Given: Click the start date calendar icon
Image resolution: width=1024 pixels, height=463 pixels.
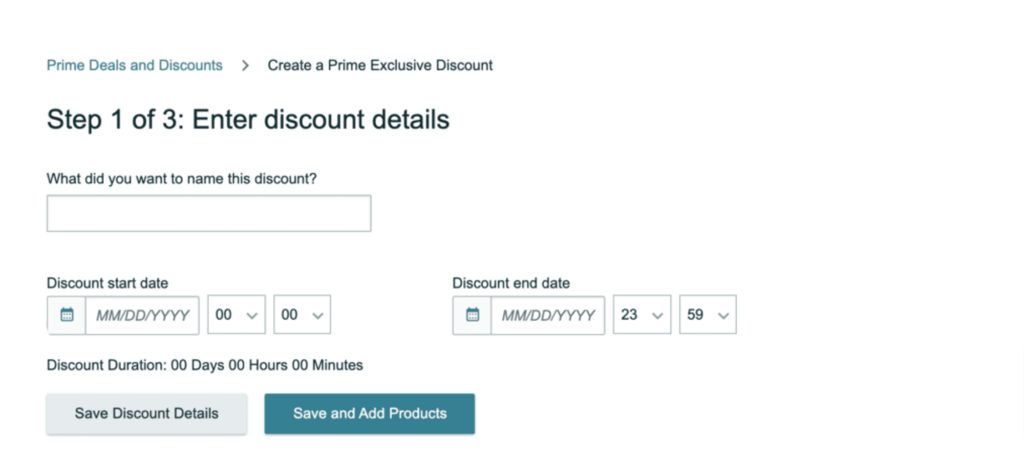Looking at the screenshot, I should [x=67, y=315].
